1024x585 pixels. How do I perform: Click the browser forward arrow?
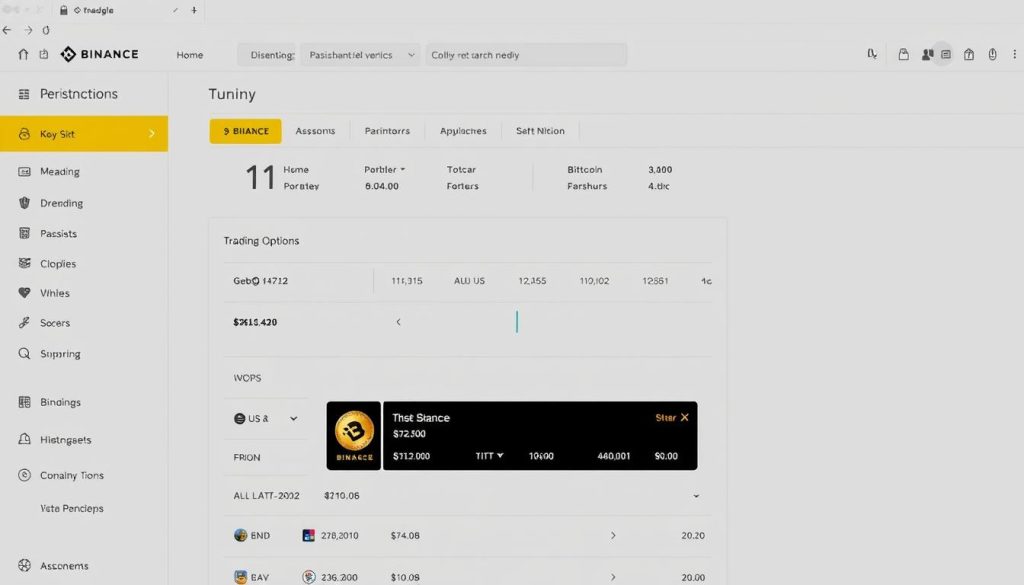coord(28,30)
